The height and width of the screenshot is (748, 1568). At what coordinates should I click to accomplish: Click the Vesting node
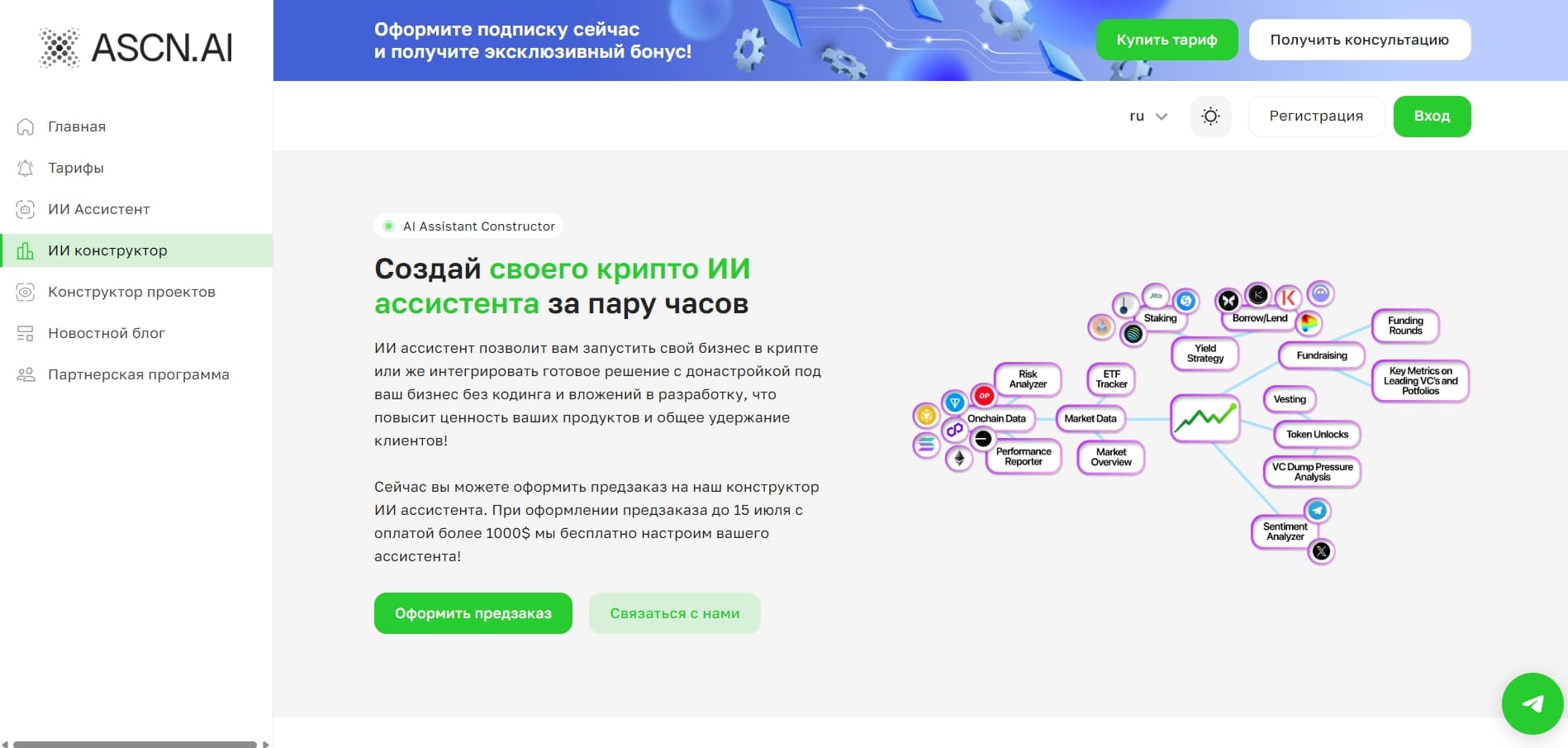click(x=1290, y=399)
